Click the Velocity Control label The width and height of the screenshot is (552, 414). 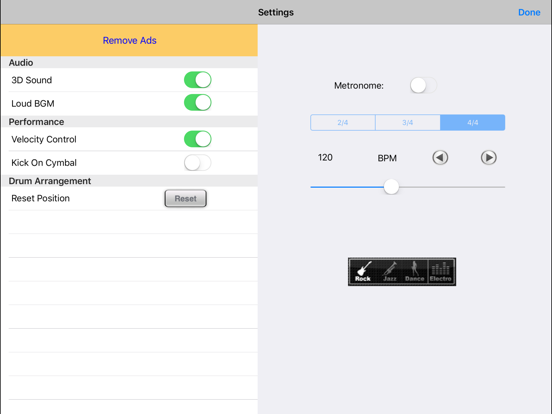pyautogui.click(x=44, y=139)
